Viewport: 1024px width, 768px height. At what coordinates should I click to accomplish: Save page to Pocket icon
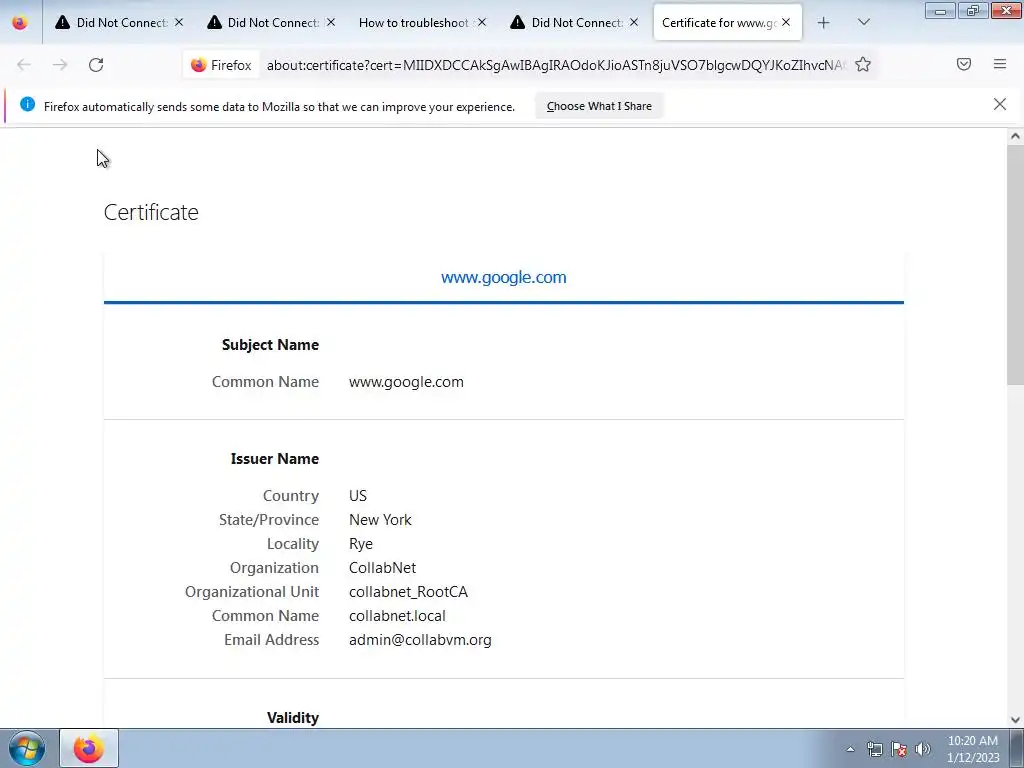click(963, 64)
